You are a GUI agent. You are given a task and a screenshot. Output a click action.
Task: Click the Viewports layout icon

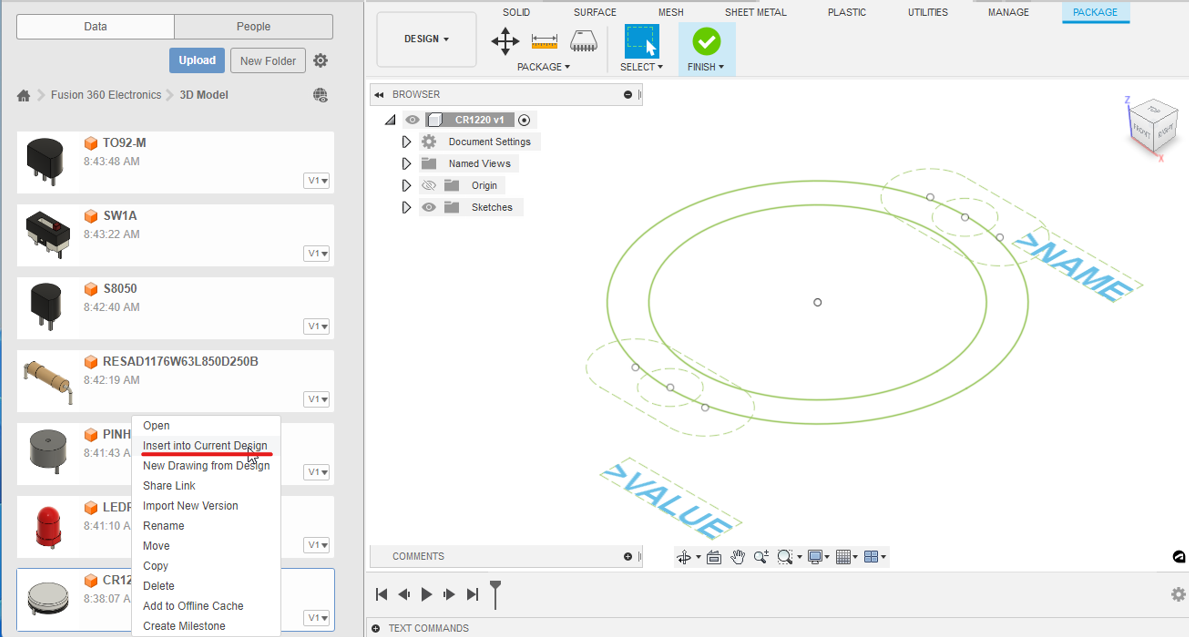(x=871, y=557)
